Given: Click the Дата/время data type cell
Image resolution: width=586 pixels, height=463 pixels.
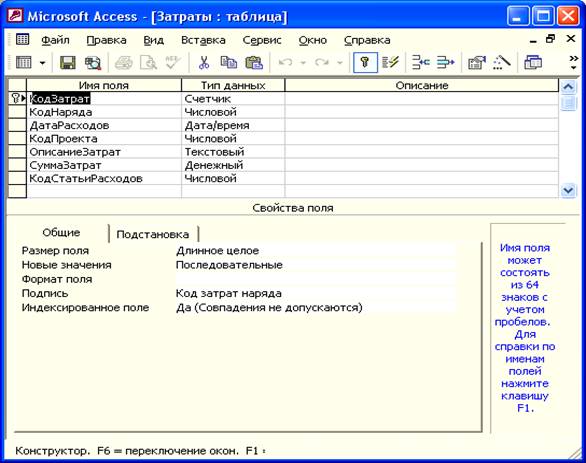Looking at the screenshot, I should coord(233,125).
